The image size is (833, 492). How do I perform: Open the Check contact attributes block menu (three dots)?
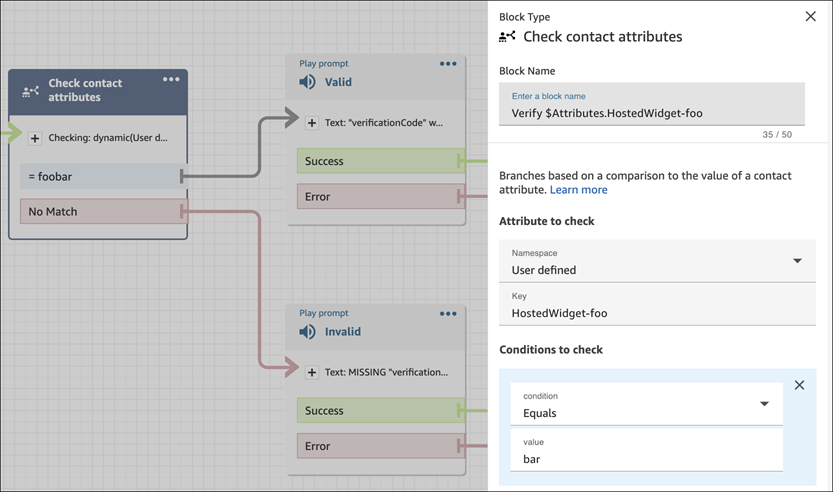171,80
